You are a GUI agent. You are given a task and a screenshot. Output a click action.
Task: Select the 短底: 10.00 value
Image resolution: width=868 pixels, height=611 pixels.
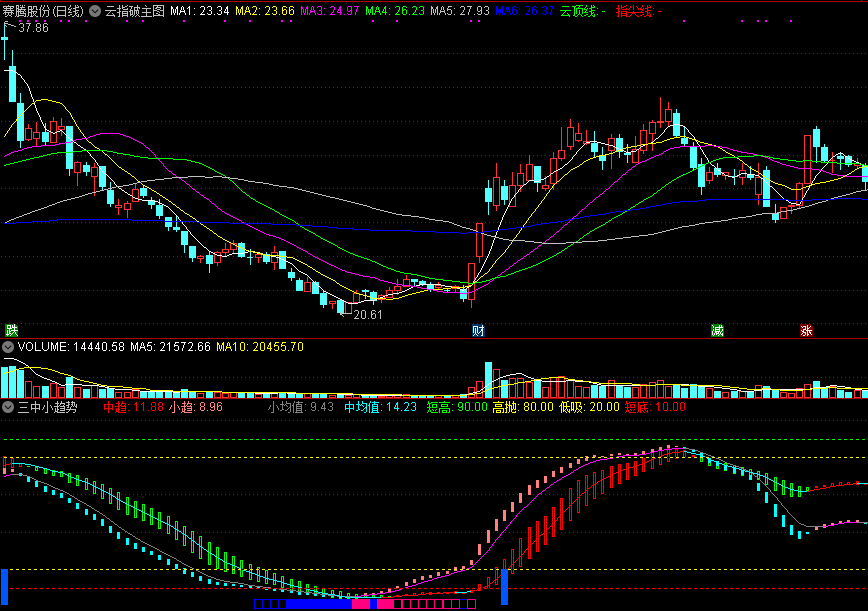click(655, 407)
